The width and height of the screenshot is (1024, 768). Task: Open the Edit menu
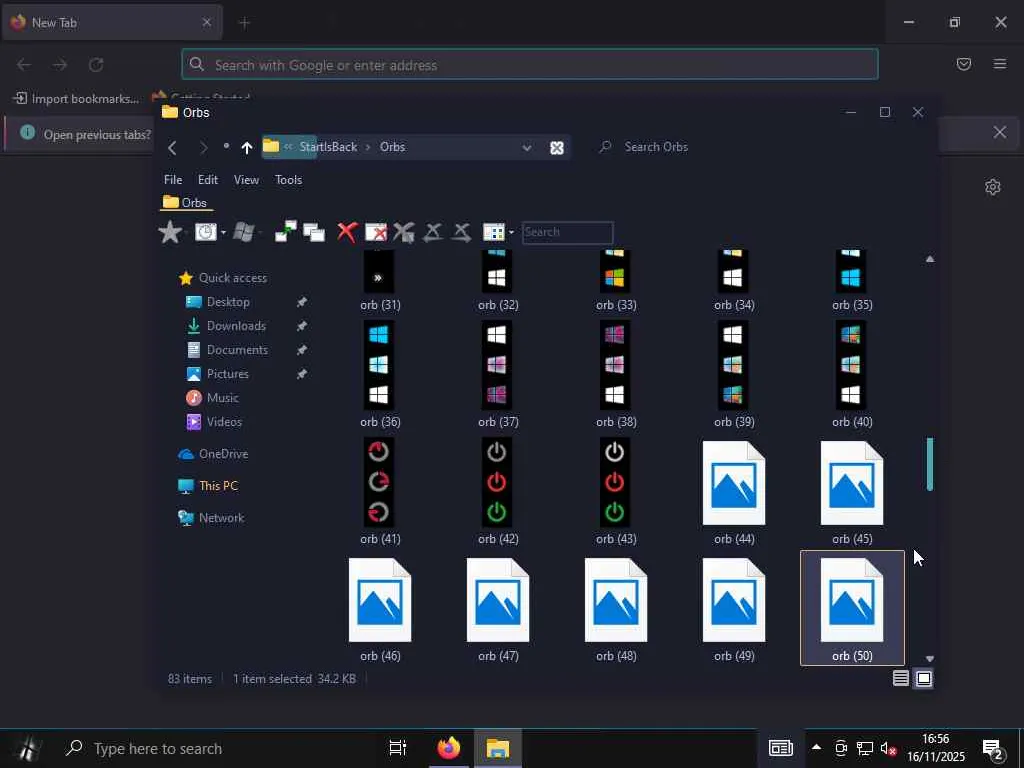pos(208,180)
